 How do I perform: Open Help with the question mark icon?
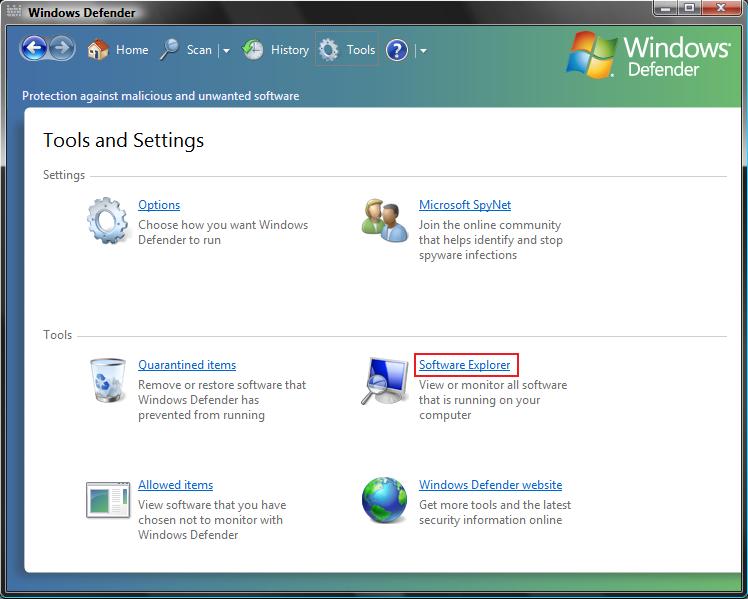tap(397, 50)
